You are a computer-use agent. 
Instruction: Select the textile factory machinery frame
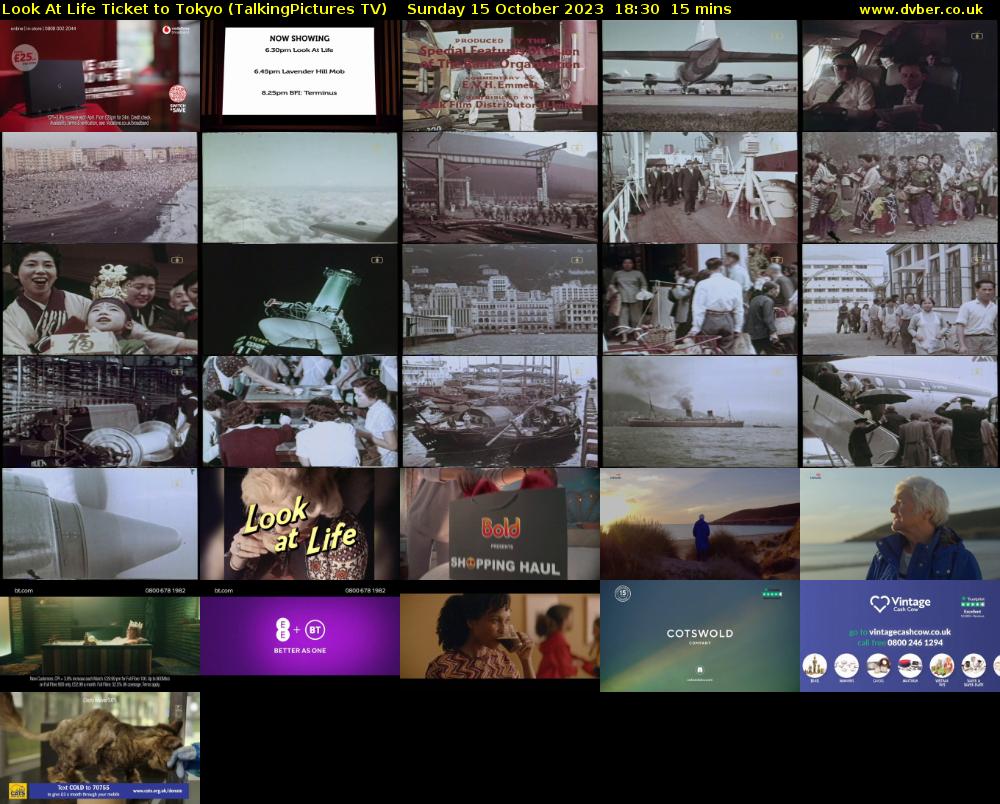[x=100, y=411]
